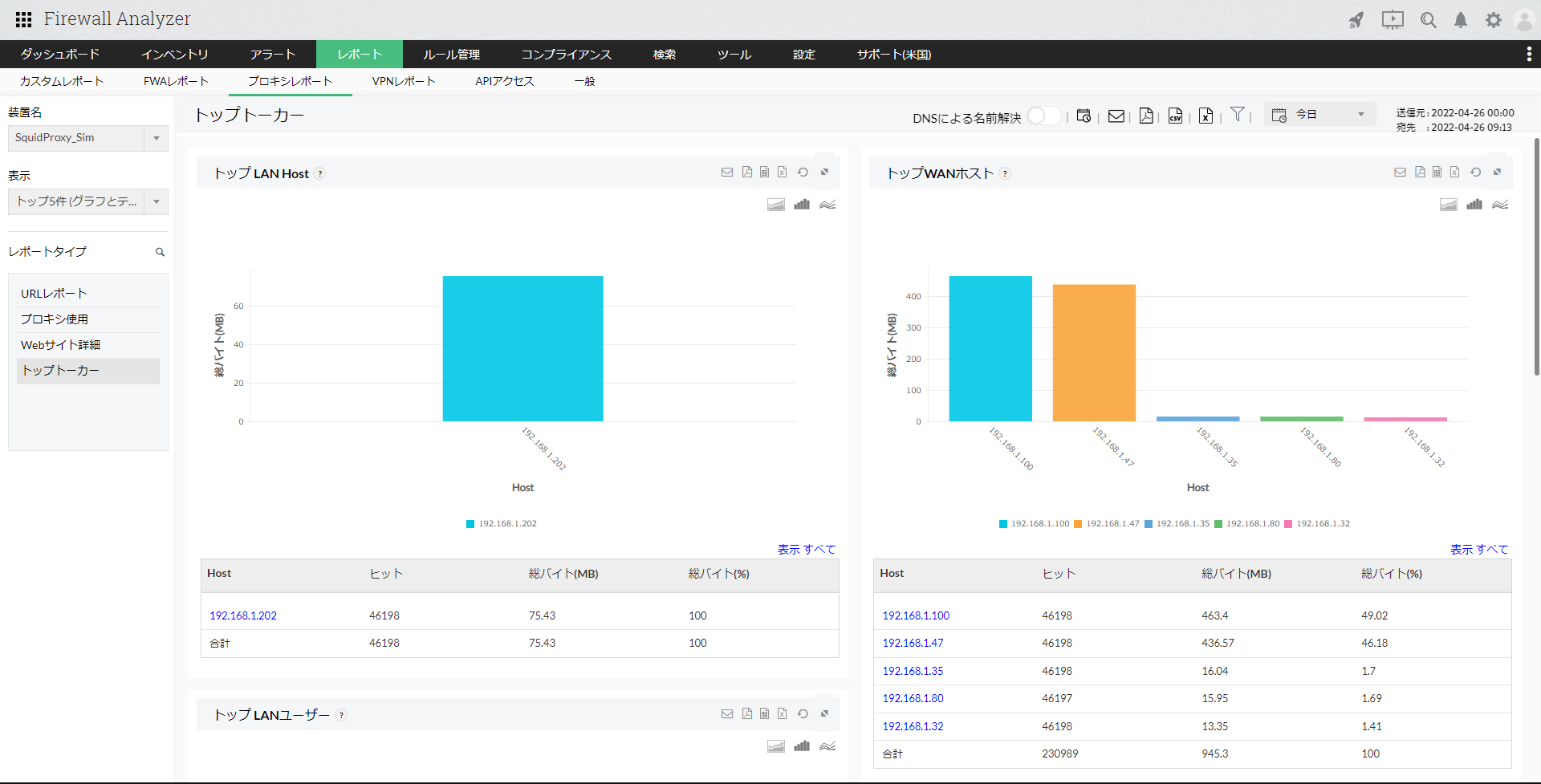
Task: Click the cyan 192.168.1.100 bar
Action: click(x=990, y=349)
